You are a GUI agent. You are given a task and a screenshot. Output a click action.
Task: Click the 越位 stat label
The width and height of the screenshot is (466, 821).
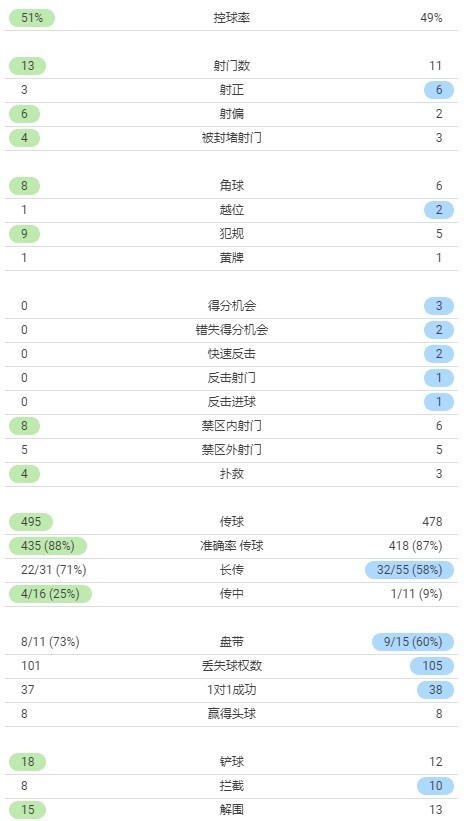pos(232,210)
